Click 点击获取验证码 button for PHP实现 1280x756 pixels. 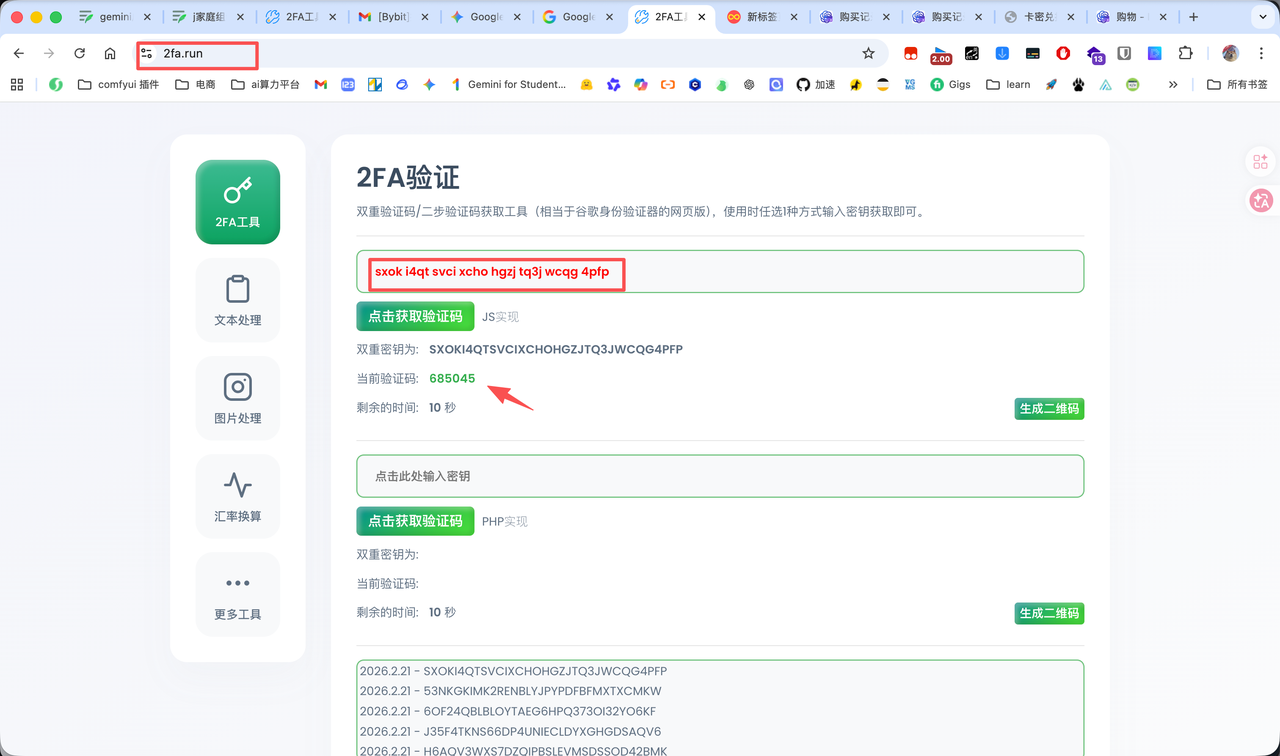point(415,521)
